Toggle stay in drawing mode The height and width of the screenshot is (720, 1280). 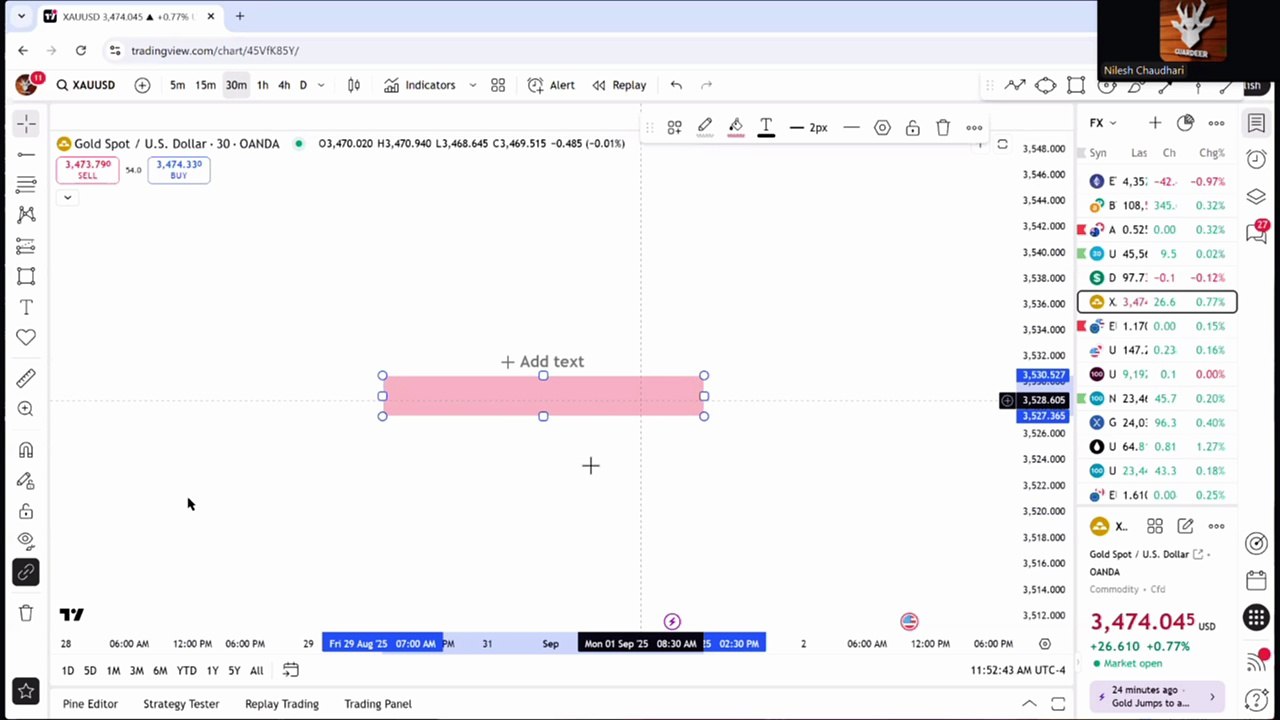coord(26,481)
